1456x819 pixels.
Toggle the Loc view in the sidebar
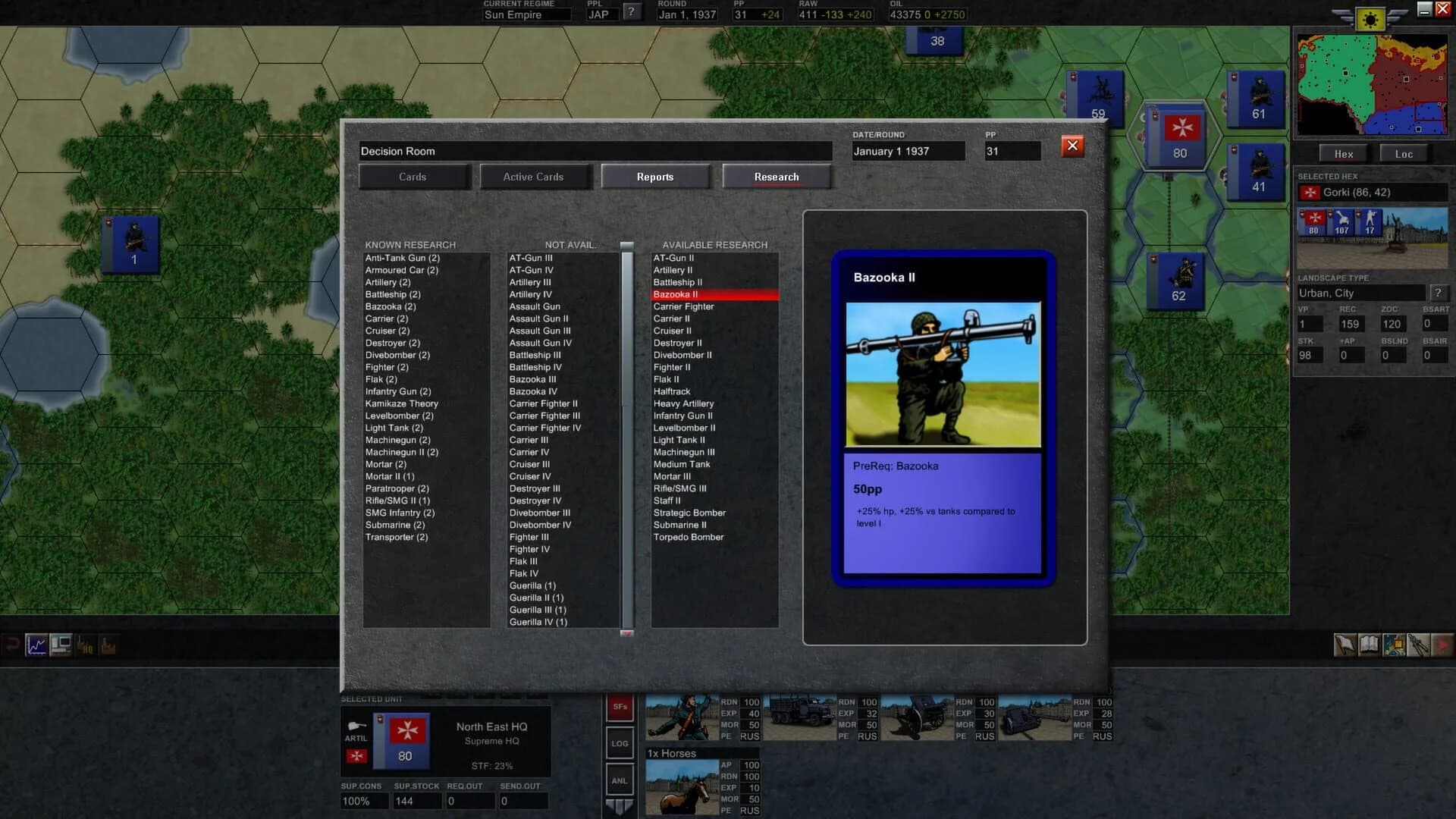point(1404,153)
